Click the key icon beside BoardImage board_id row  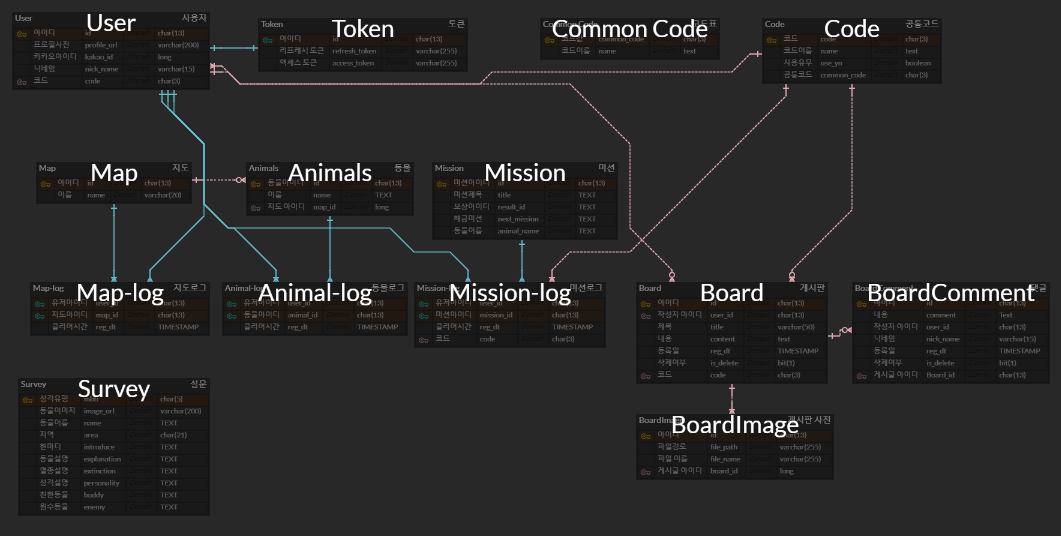coord(646,471)
